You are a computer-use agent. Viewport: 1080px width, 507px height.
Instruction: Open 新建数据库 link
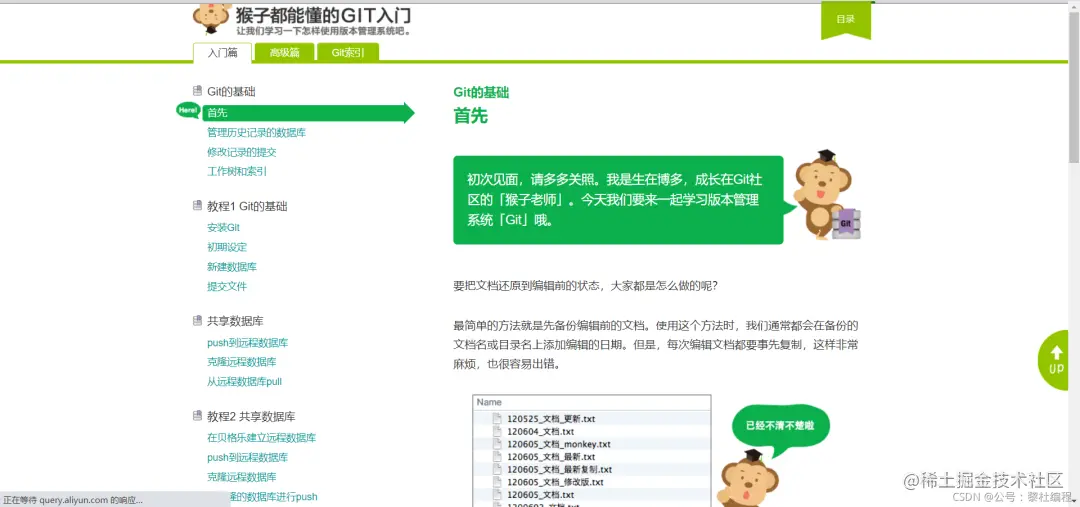point(232,267)
